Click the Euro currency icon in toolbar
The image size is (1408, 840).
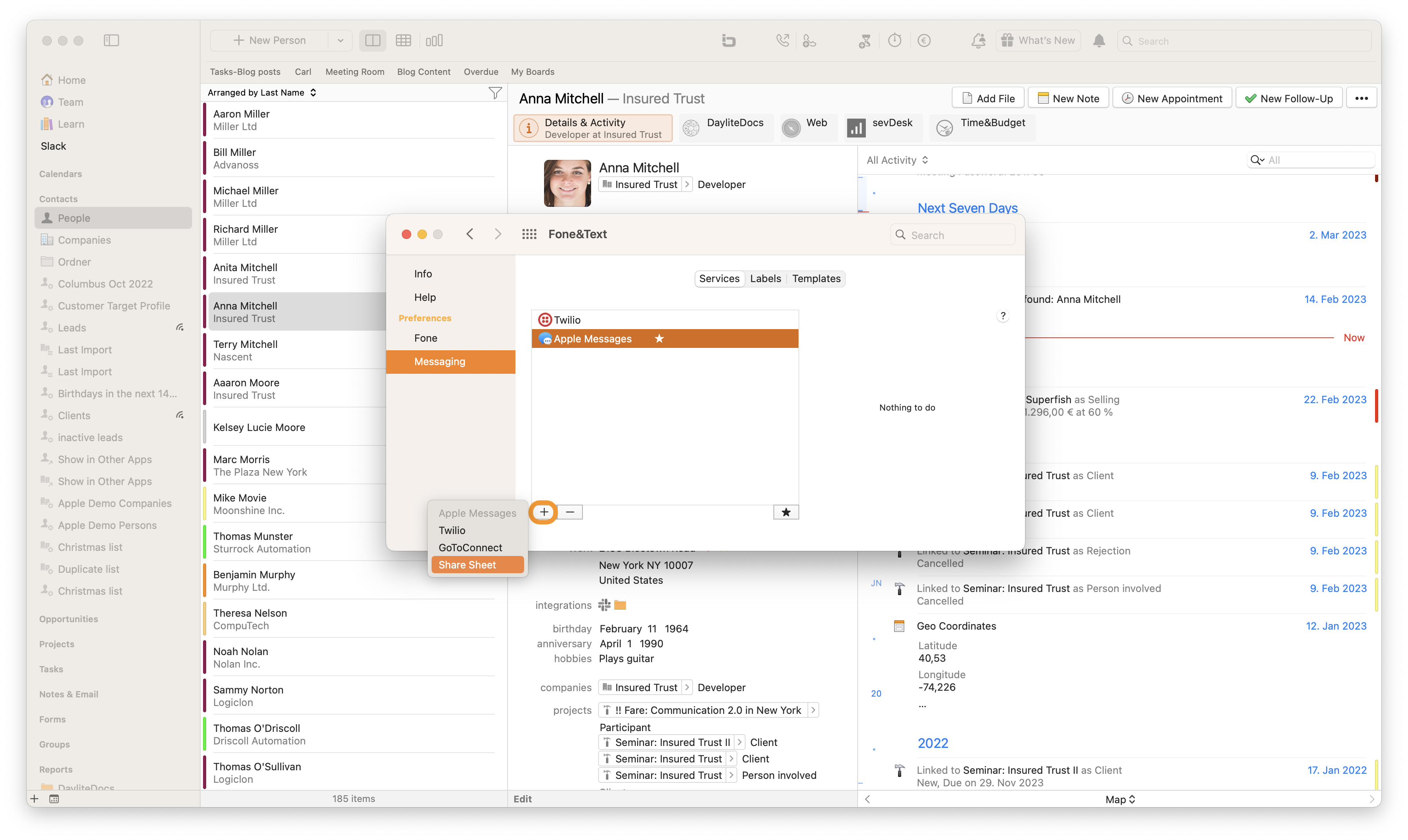click(924, 40)
